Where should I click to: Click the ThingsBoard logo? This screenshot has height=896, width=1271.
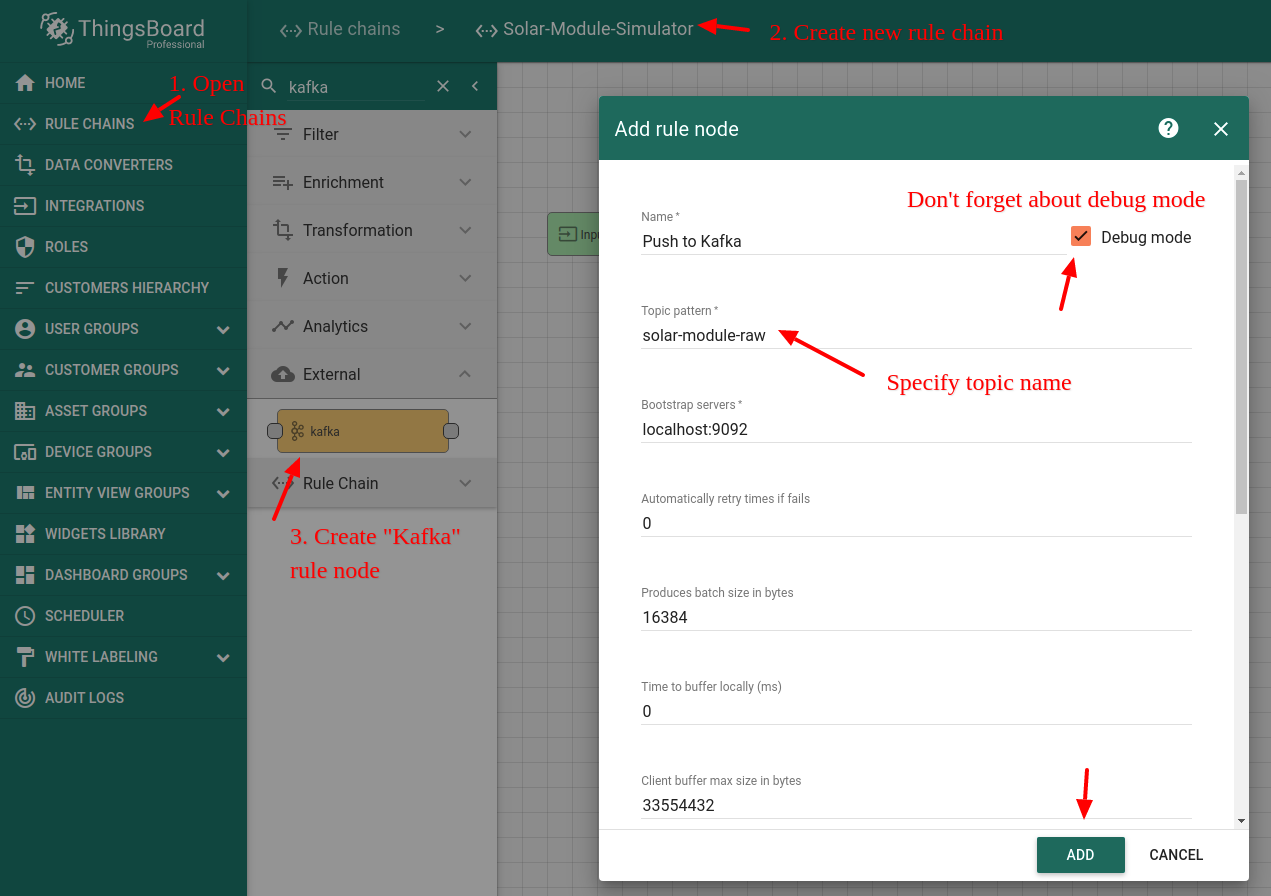coord(122,29)
